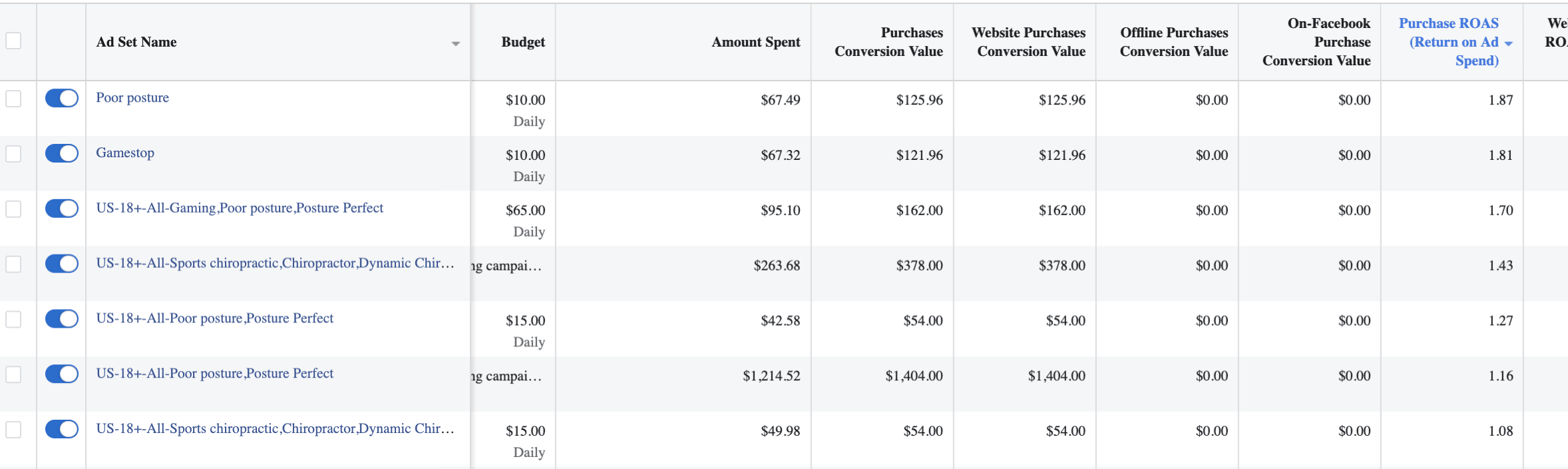Sort by the Amount Spent column header
The height and width of the screenshot is (469, 1568).
click(x=755, y=42)
